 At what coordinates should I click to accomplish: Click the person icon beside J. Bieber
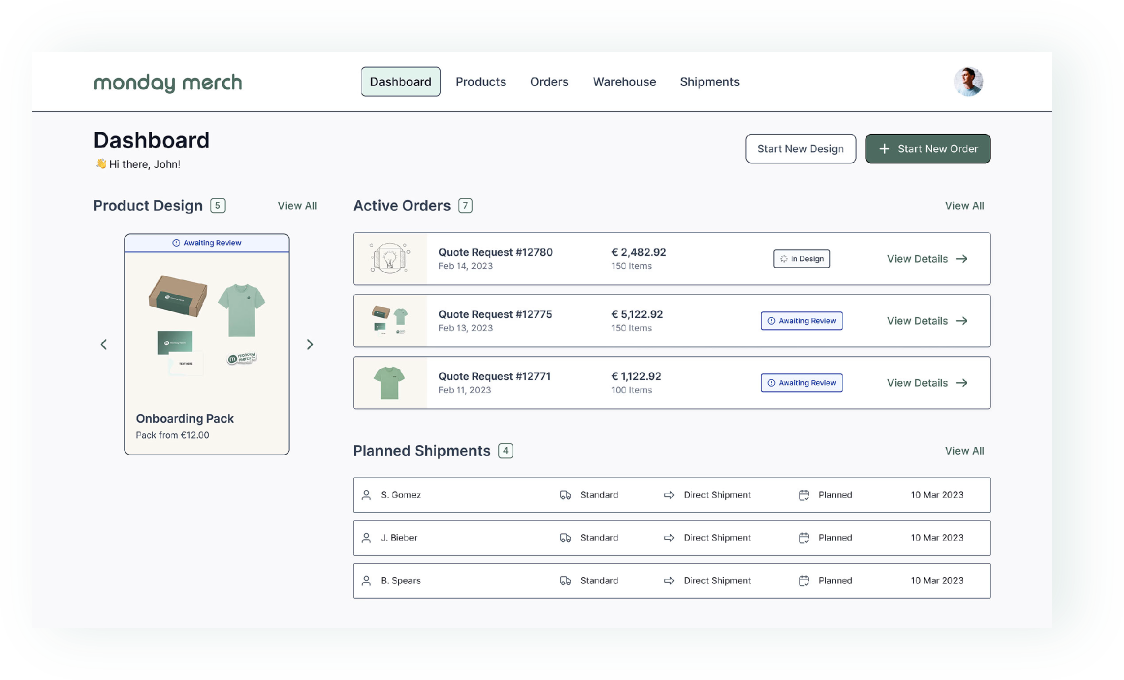click(x=366, y=538)
